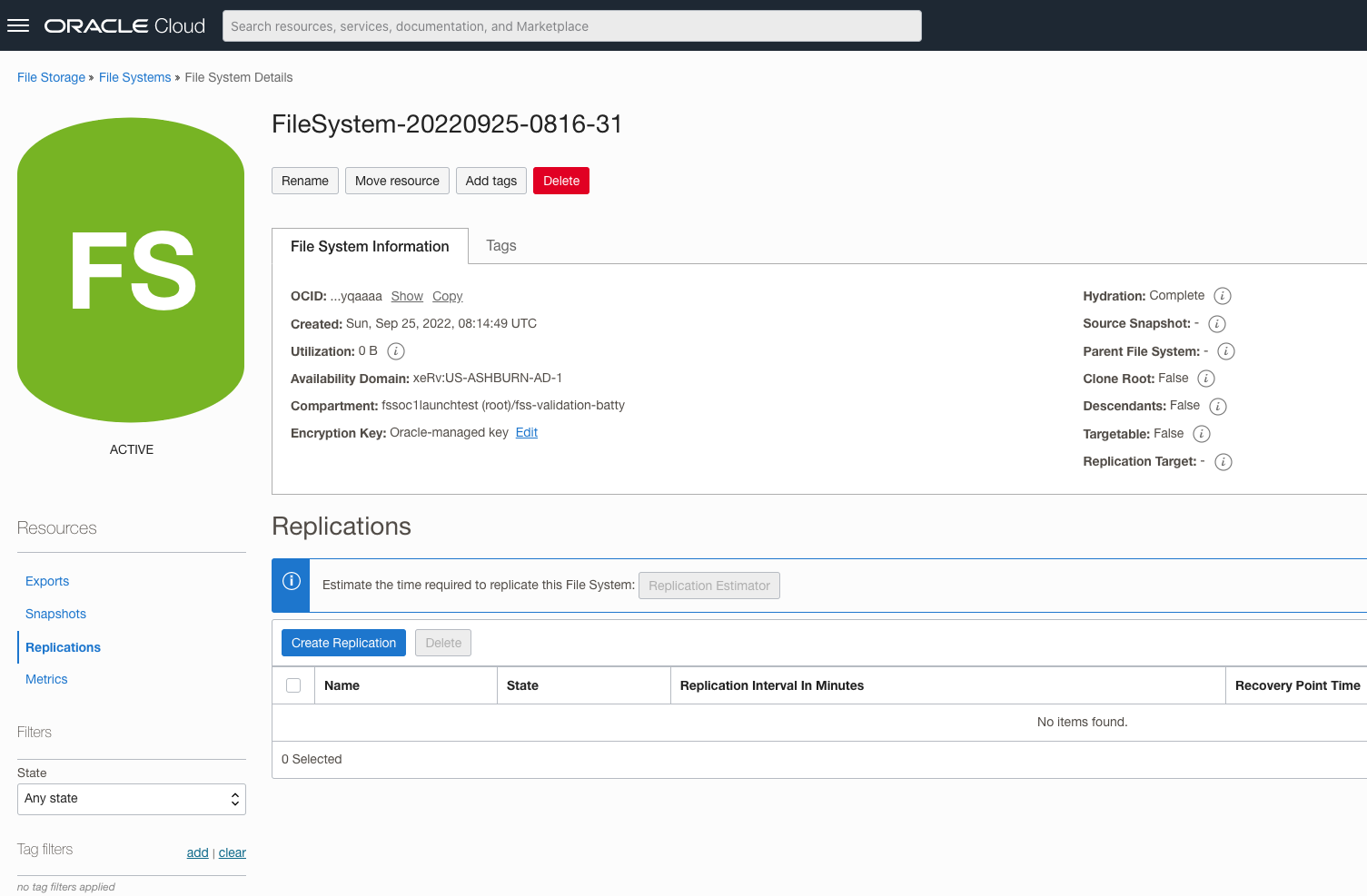Show the full OCID
Viewport: 1367px width, 896px height.
[407, 296]
